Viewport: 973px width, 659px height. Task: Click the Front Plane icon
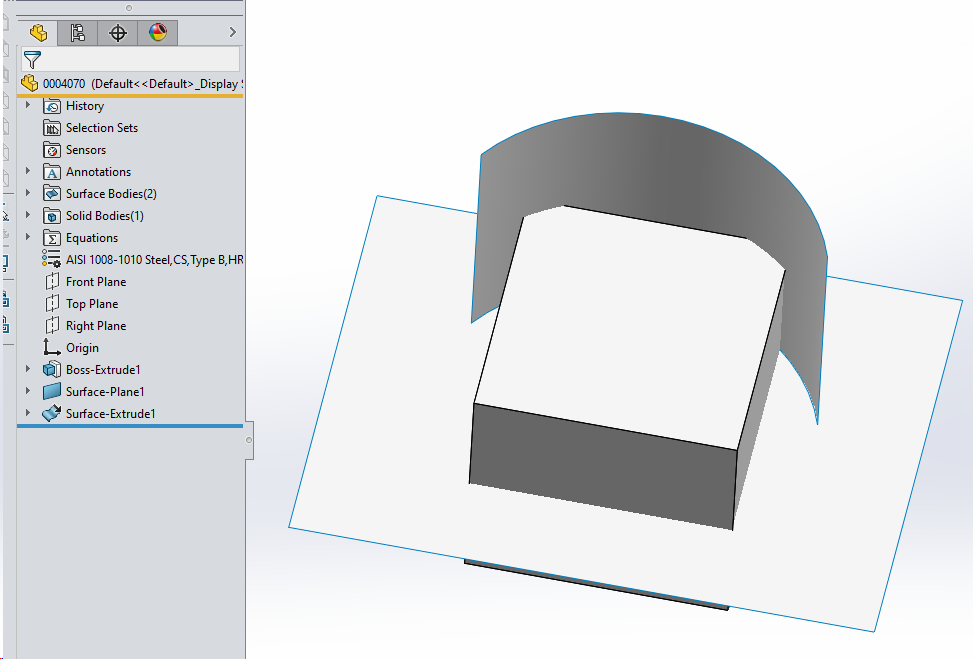(52, 282)
